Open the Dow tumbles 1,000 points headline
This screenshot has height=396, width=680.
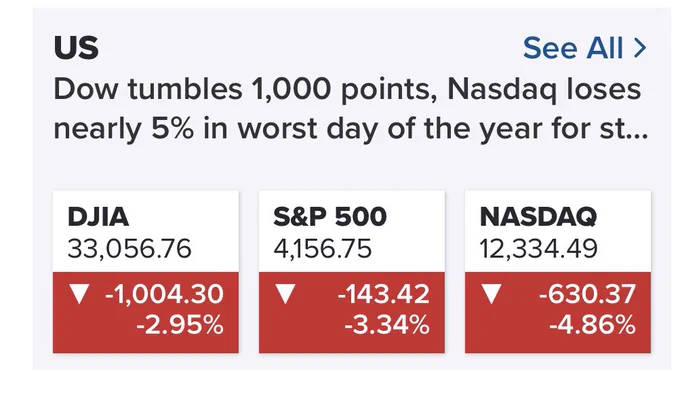351,109
